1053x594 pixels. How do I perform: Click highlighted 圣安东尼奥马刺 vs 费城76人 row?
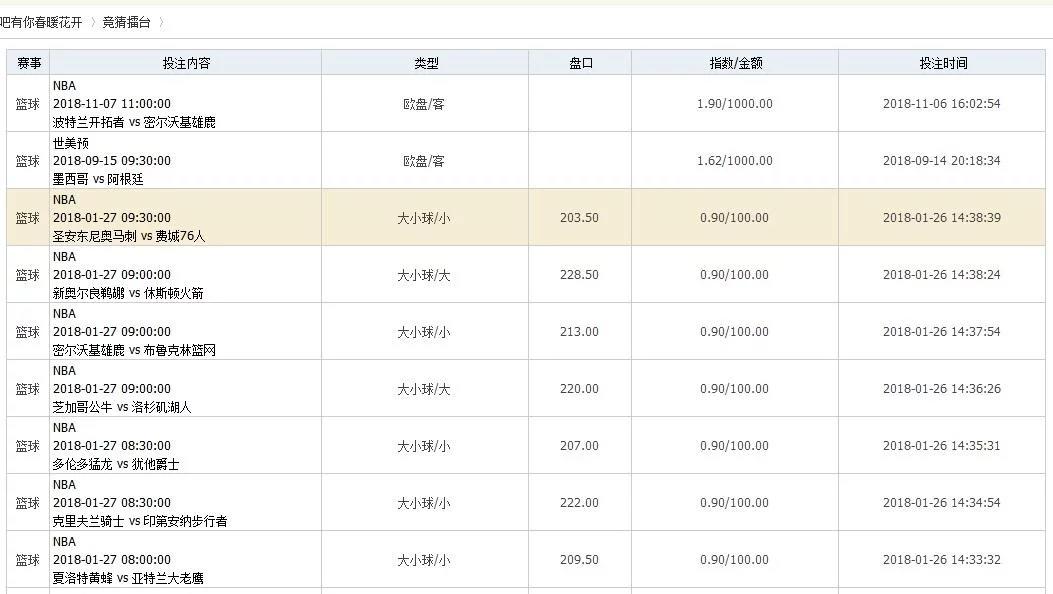point(129,236)
